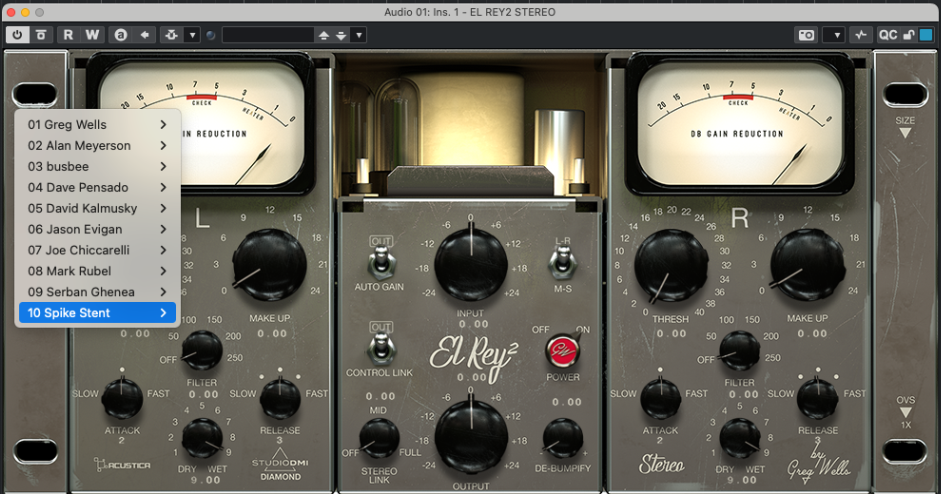Click the INPUT value 0.00 readout
This screenshot has width=941, height=494.
473,324
